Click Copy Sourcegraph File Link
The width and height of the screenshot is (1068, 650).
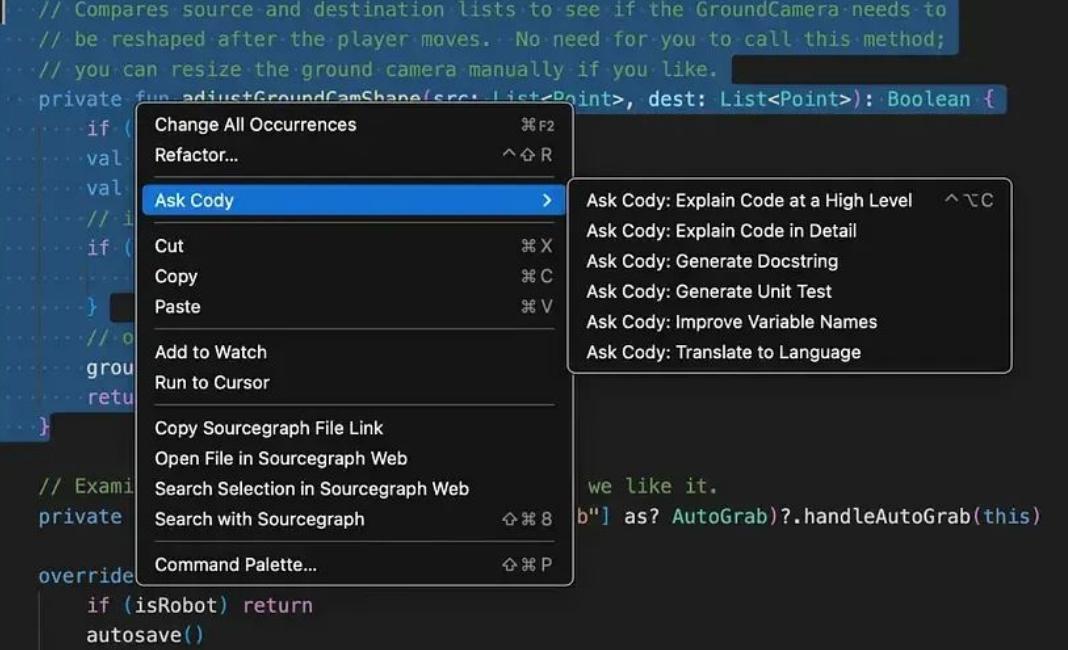[x=354, y=428]
